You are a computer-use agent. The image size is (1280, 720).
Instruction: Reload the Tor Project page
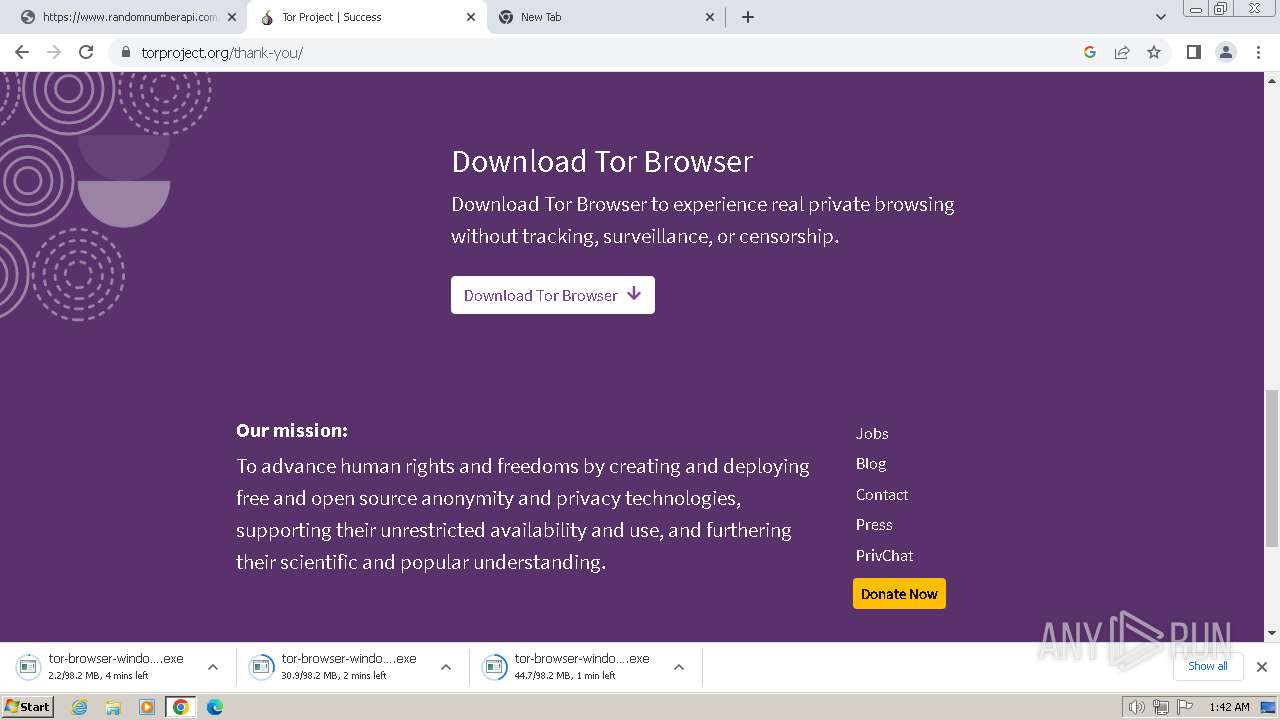point(86,52)
